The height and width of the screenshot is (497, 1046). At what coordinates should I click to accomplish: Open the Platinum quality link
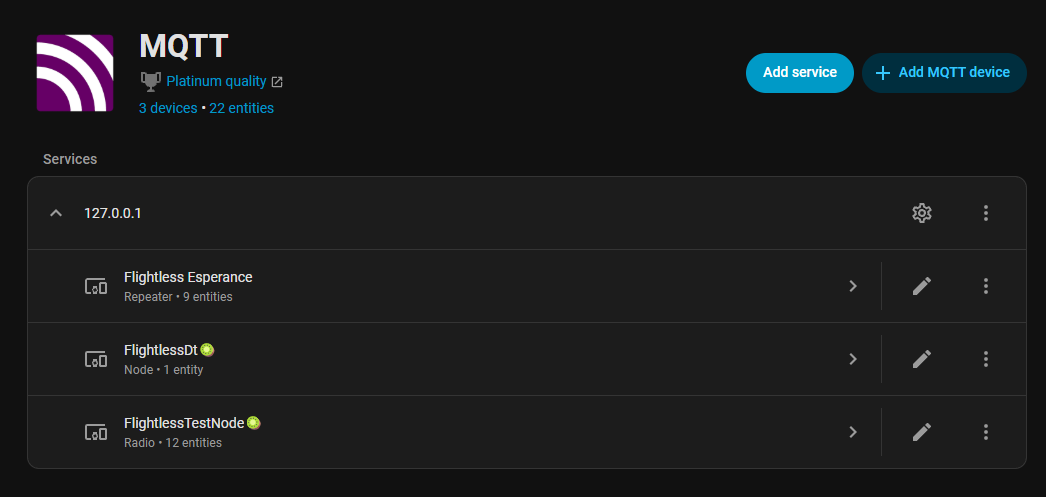(216, 81)
